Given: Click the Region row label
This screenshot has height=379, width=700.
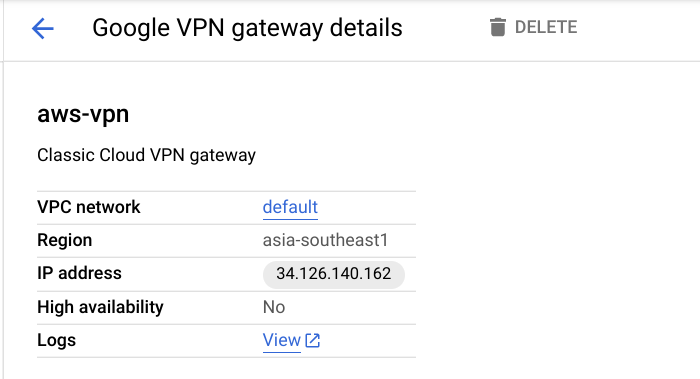Looking at the screenshot, I should (x=65, y=241).
